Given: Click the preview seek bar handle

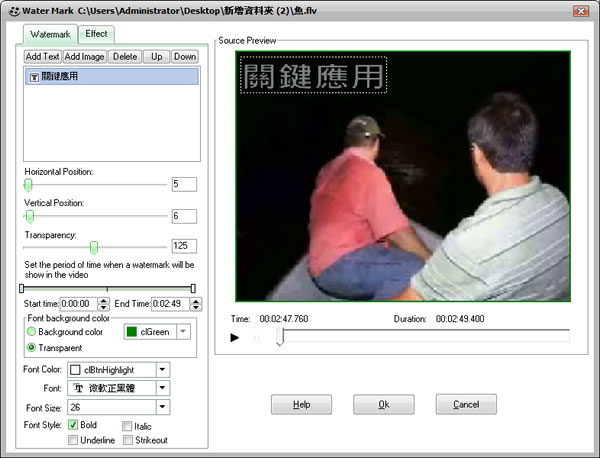Looking at the screenshot, I should pos(280,336).
